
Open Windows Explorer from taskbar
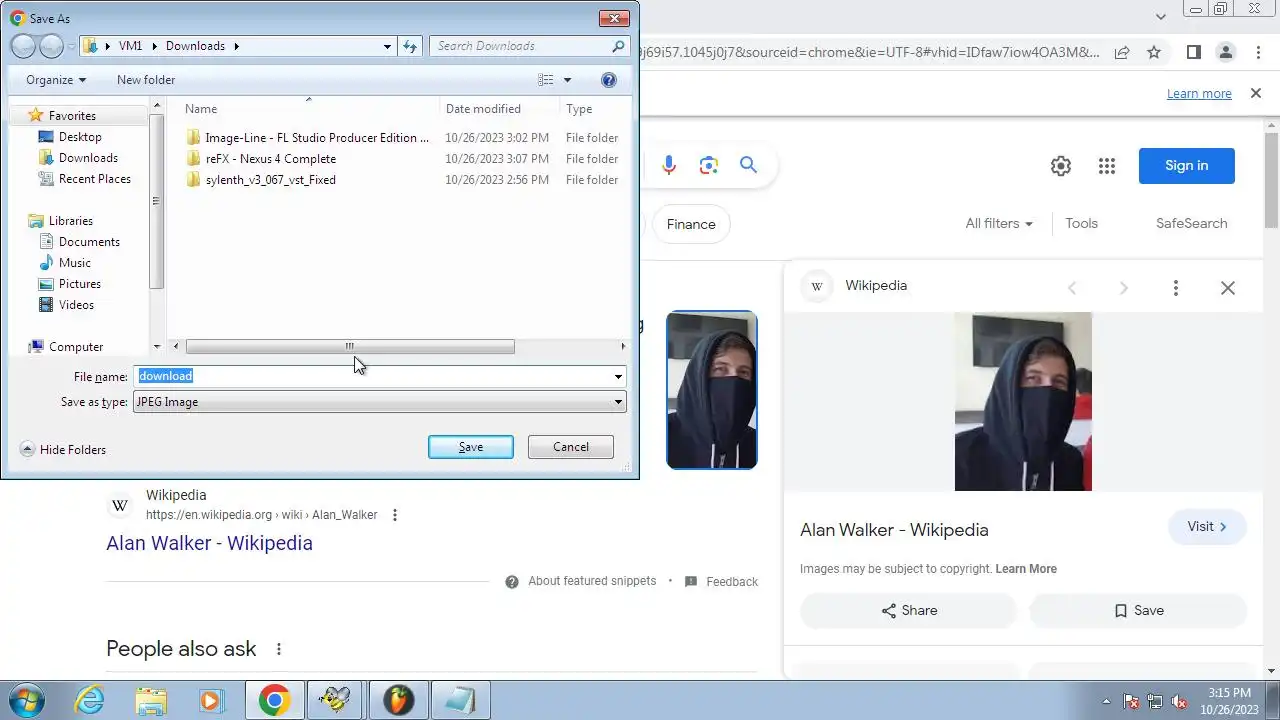tap(151, 700)
